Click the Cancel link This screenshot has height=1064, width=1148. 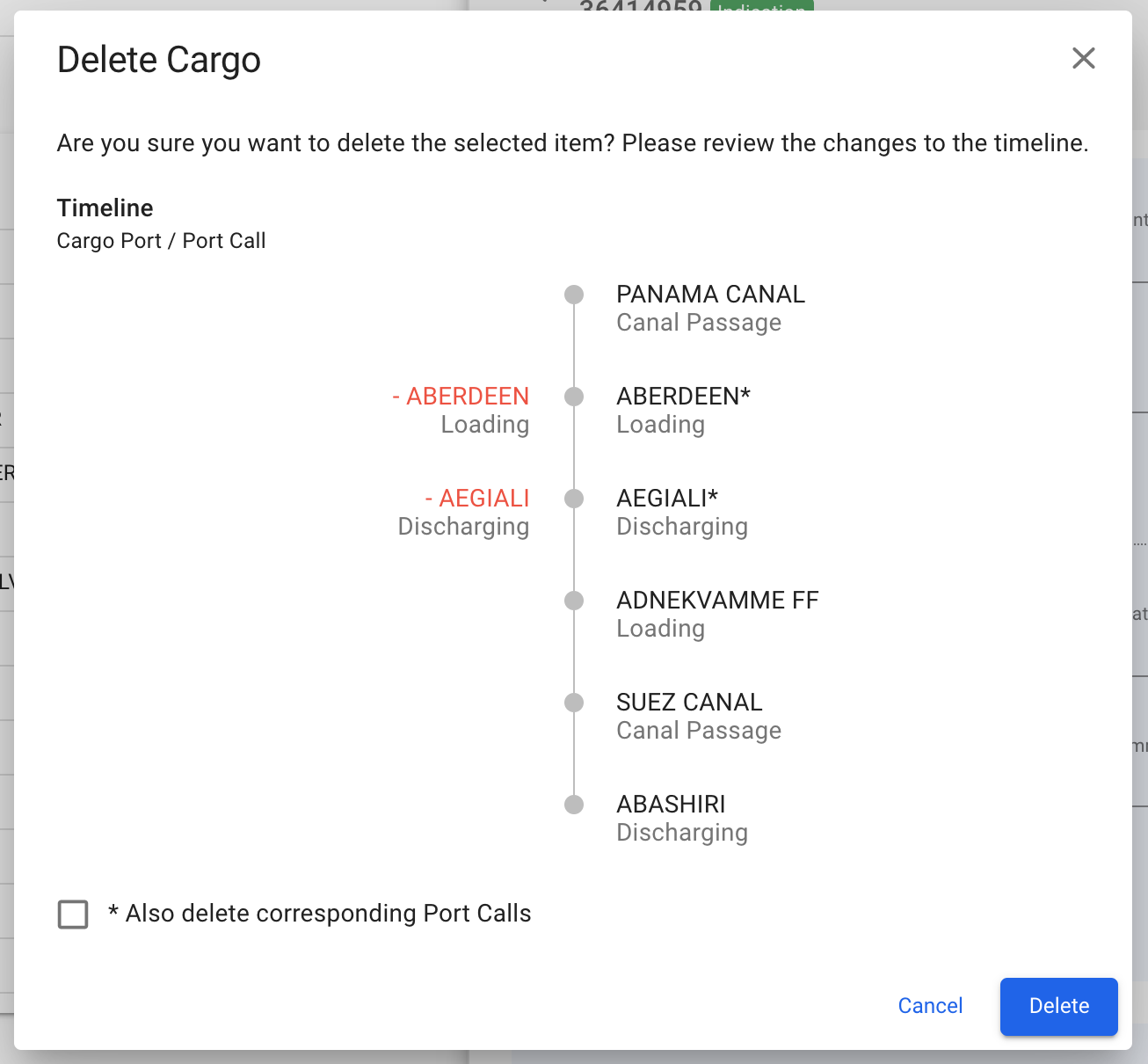tap(930, 1006)
